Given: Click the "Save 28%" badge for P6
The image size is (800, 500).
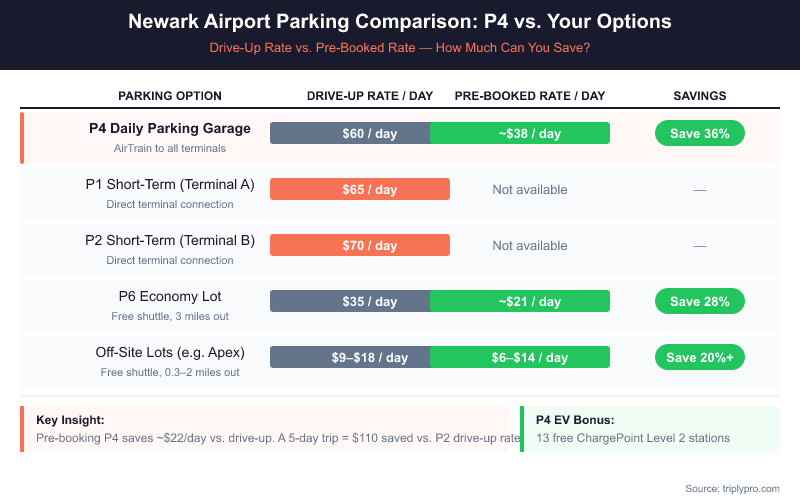Looking at the screenshot, I should coord(700,302).
